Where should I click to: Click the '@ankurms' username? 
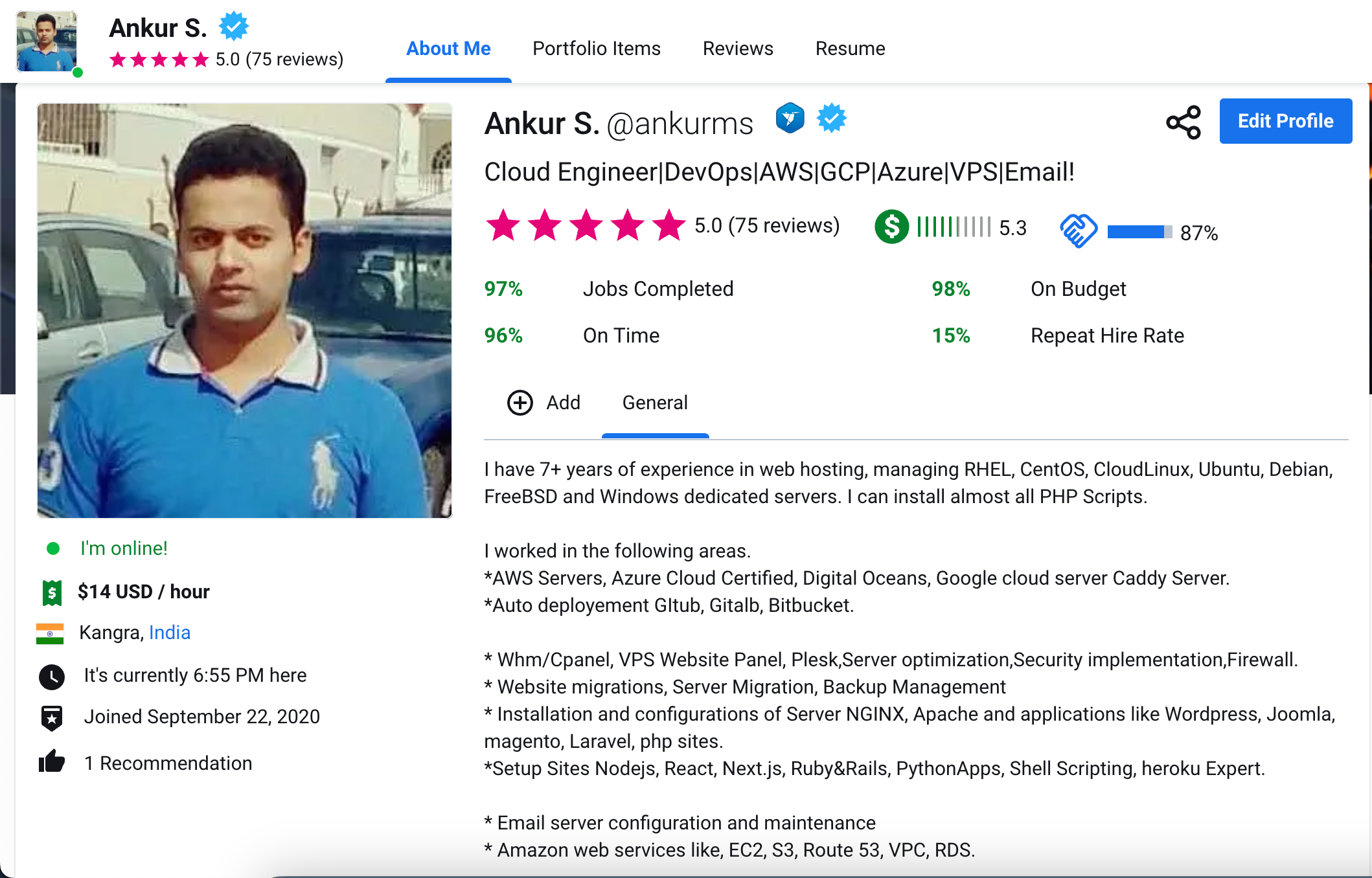coord(680,124)
